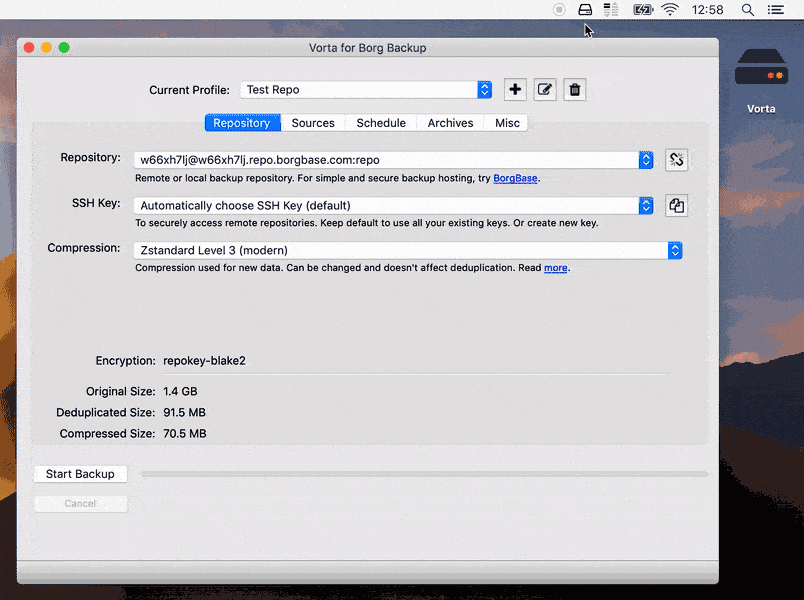Image resolution: width=804 pixels, height=600 pixels.
Task: Go to the Archives tab
Action: 450,123
